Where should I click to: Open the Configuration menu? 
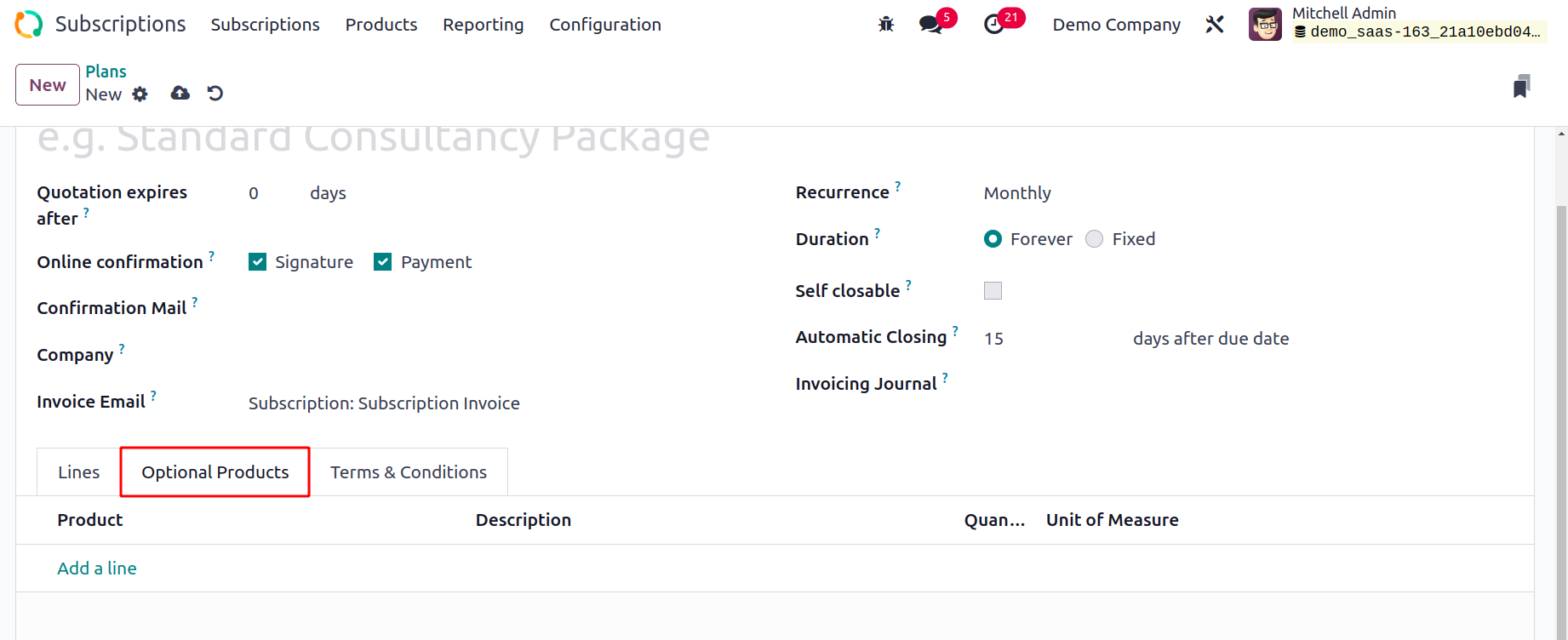605,25
